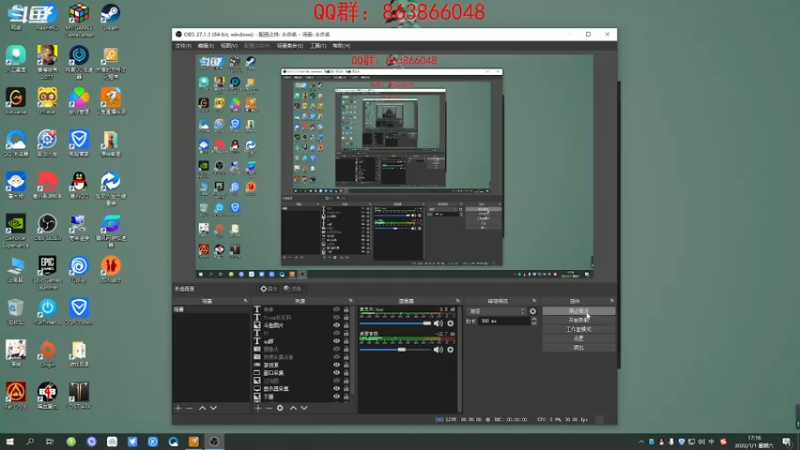Screen dimensions: 800x450
Task: Open Far Cry 6 desktop shortcut
Action: pyautogui.click(x=16, y=396)
